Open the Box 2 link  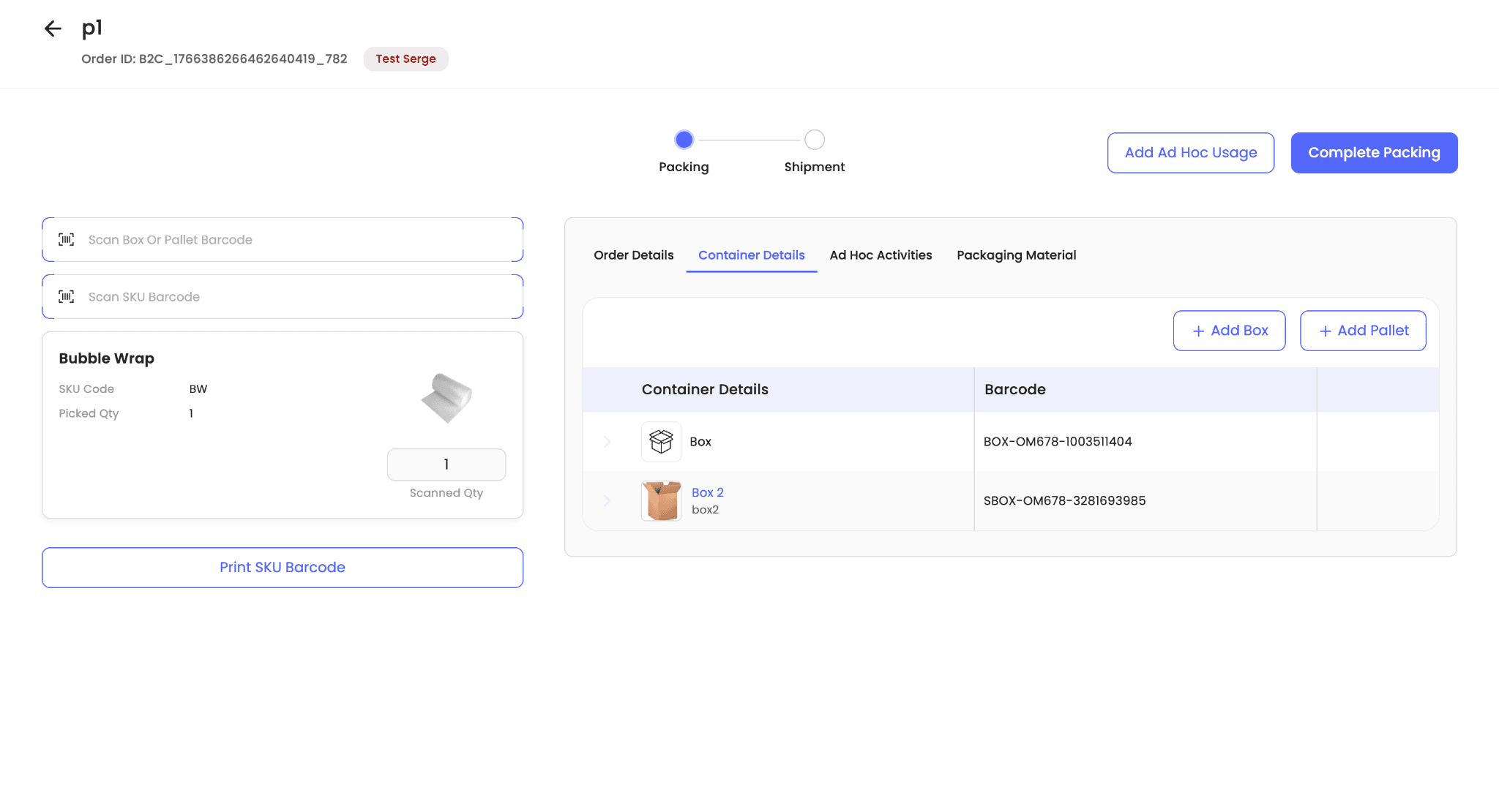(707, 492)
